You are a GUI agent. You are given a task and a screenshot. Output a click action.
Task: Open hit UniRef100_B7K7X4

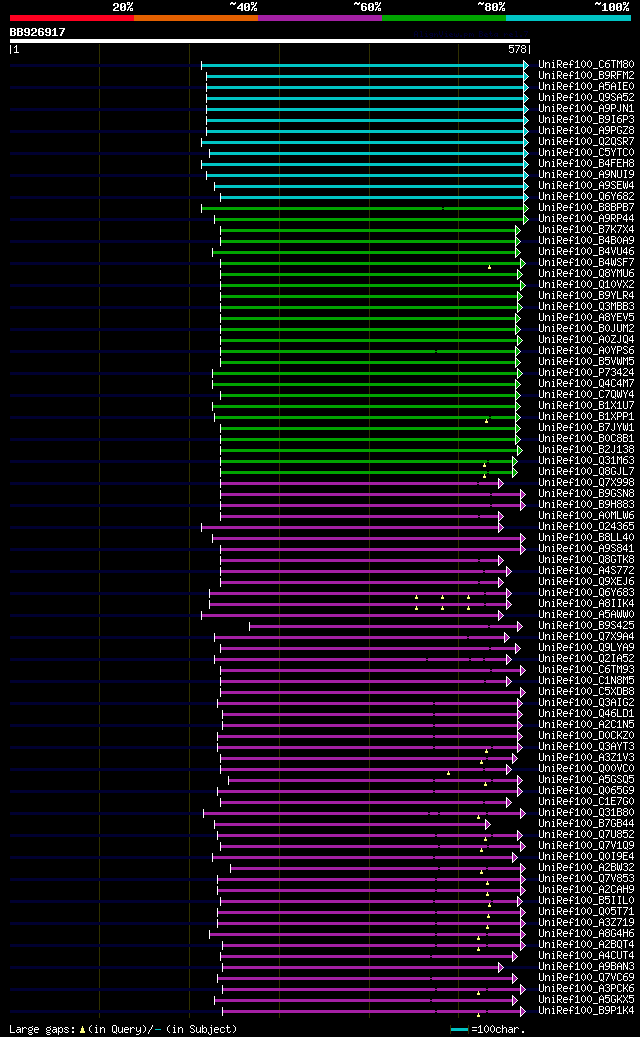pyautogui.click(x=586, y=229)
